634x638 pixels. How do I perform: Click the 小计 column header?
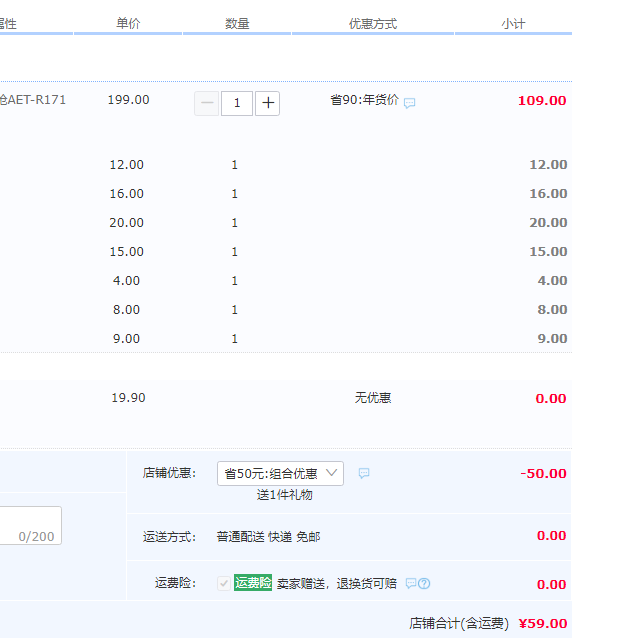[x=513, y=23]
